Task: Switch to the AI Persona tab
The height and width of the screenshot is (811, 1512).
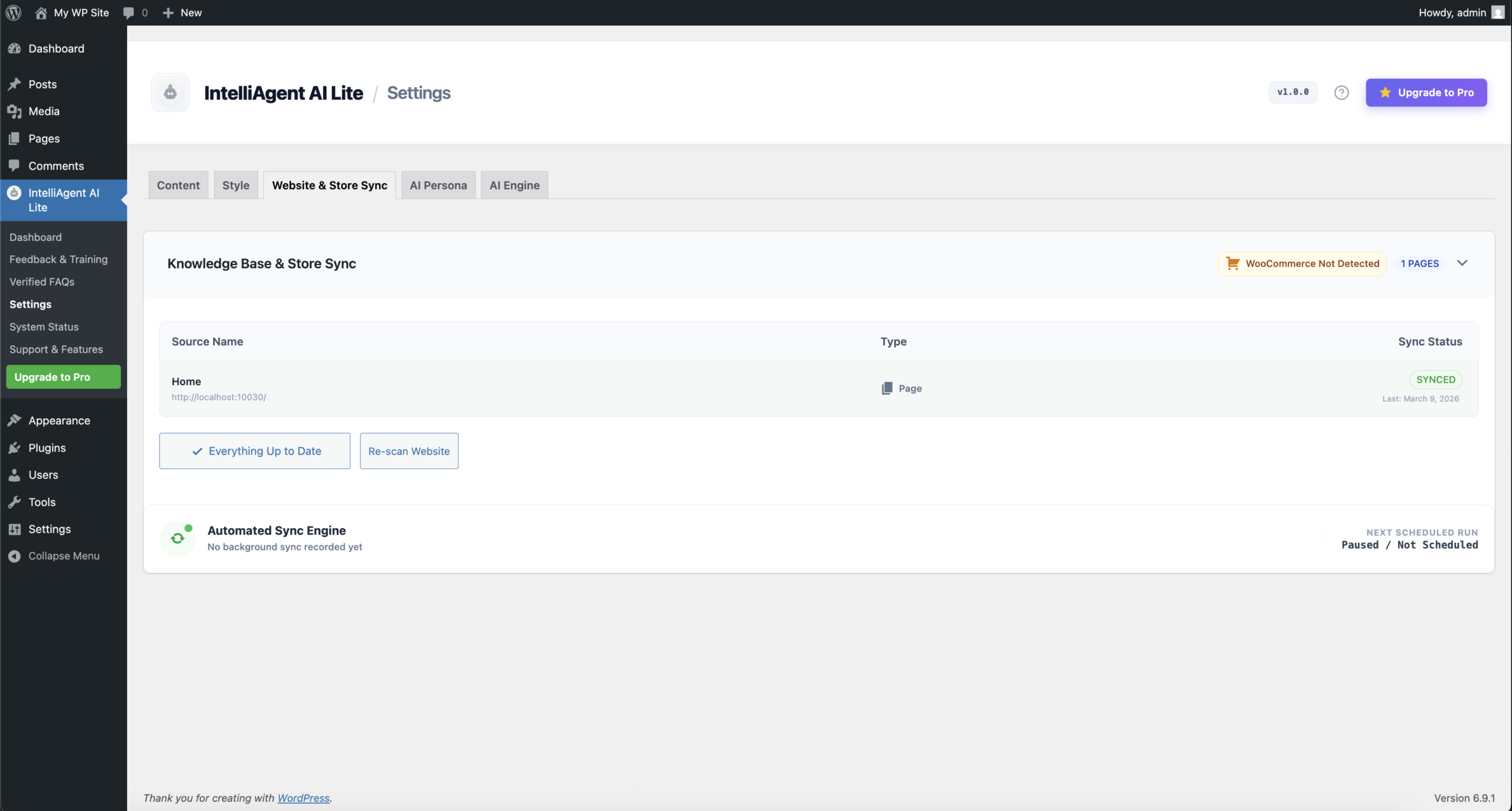Action: (438, 185)
